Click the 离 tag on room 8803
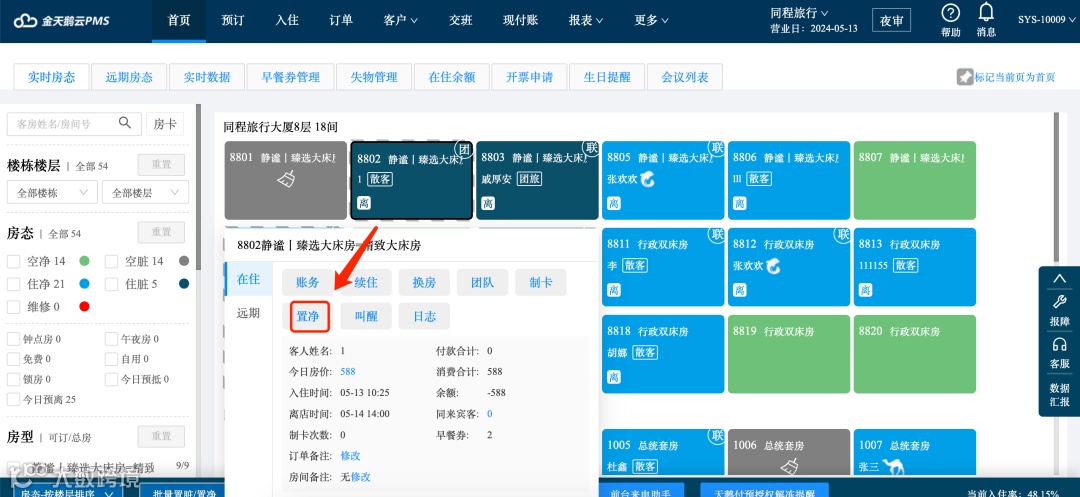 tap(488, 203)
